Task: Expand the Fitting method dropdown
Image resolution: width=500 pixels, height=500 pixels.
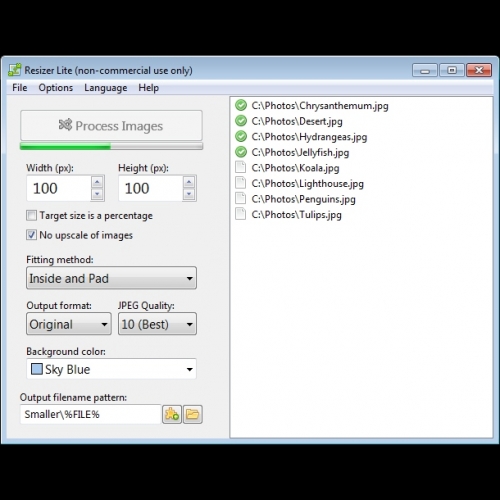Action: point(111,278)
